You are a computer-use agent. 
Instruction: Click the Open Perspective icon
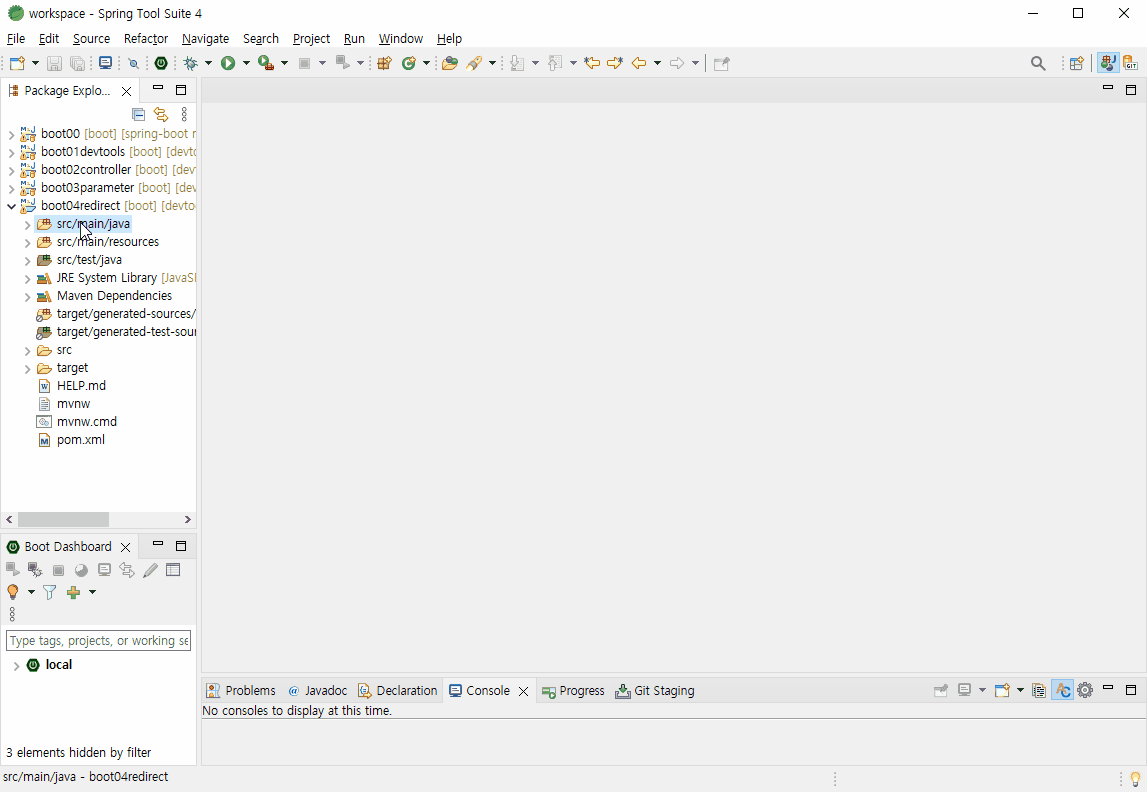pos(1077,64)
